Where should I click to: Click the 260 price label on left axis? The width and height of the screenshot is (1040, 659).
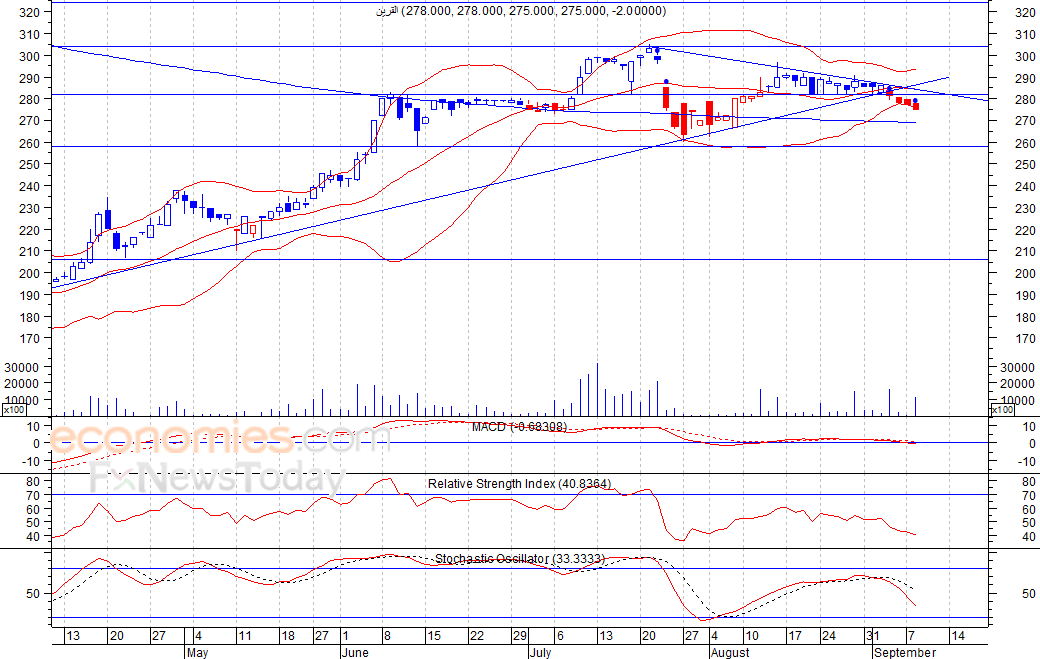(30, 143)
